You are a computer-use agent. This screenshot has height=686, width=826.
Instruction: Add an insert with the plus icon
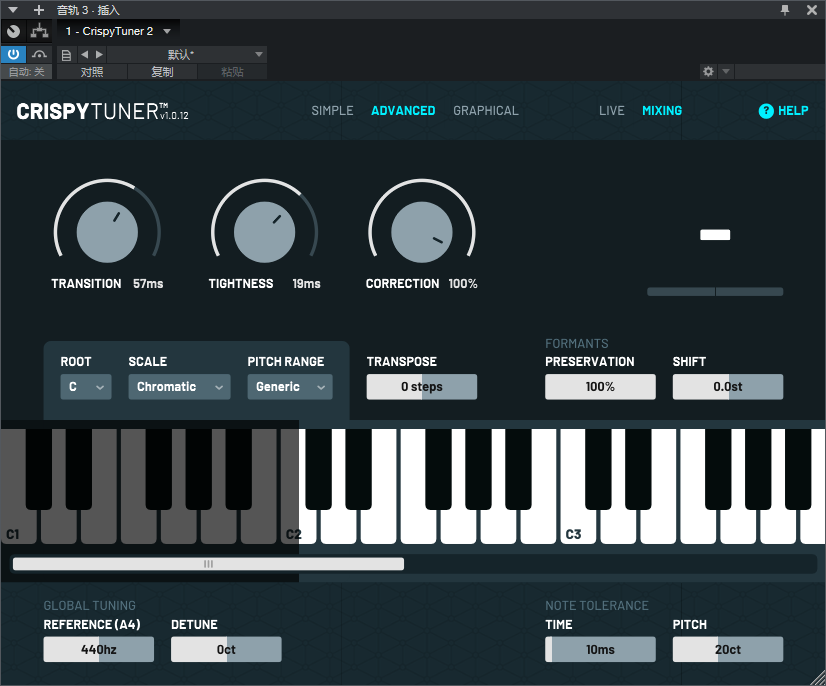[38, 9]
